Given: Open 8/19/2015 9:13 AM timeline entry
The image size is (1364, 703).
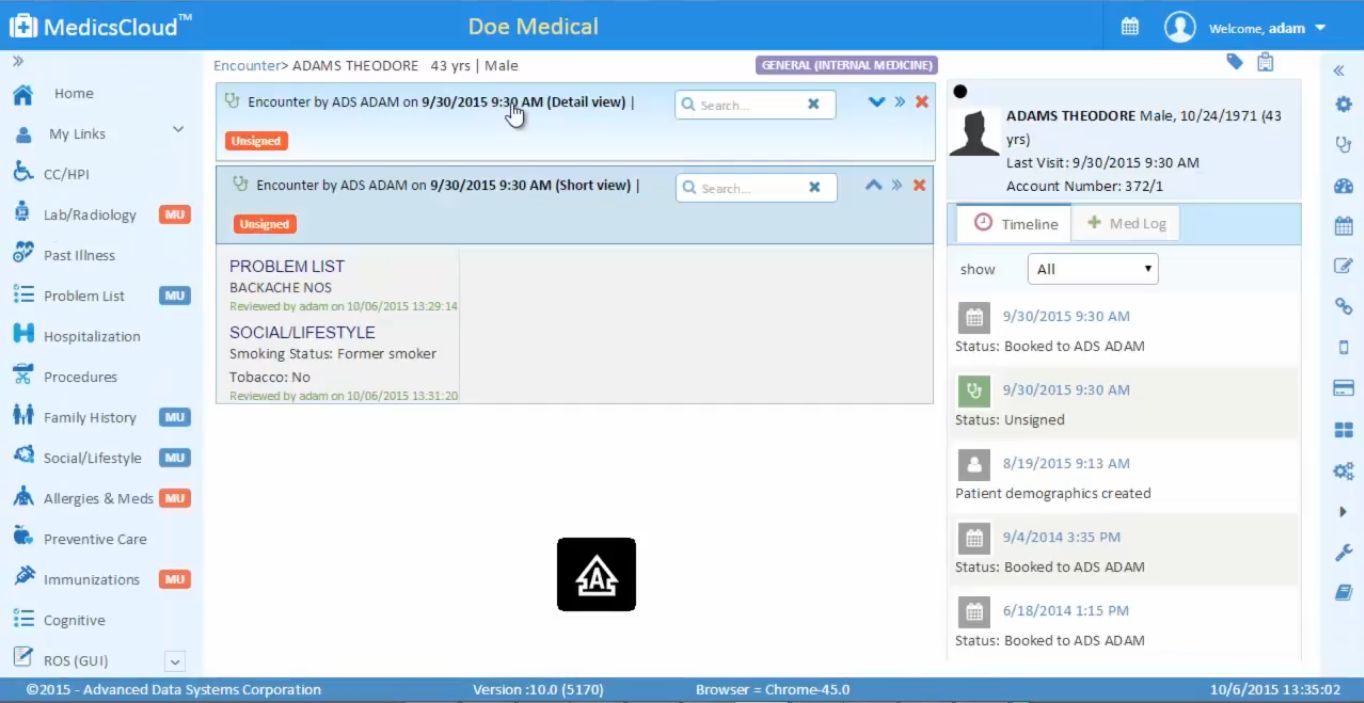Looking at the screenshot, I should [1066, 463].
